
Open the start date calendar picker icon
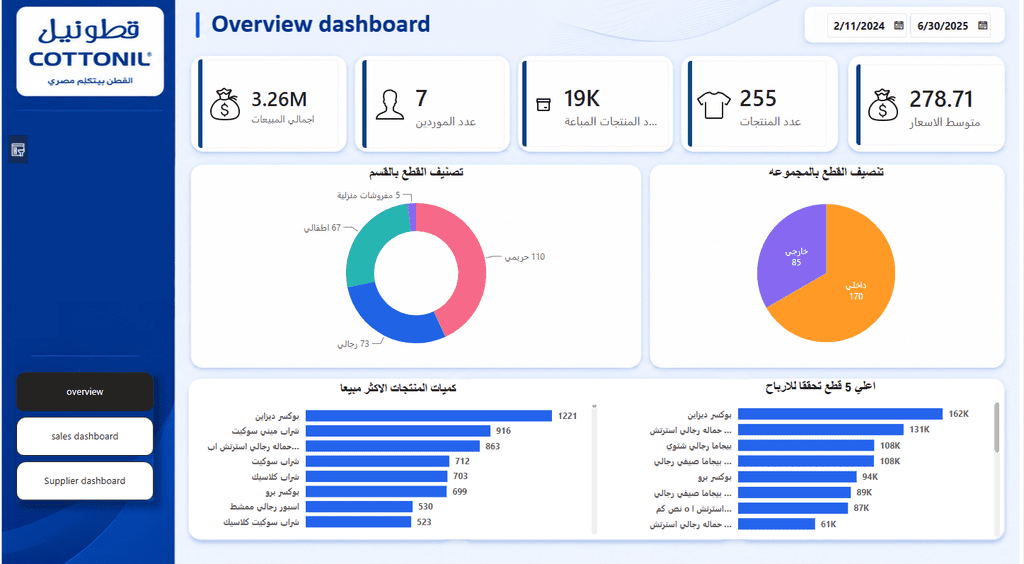[x=899, y=25]
